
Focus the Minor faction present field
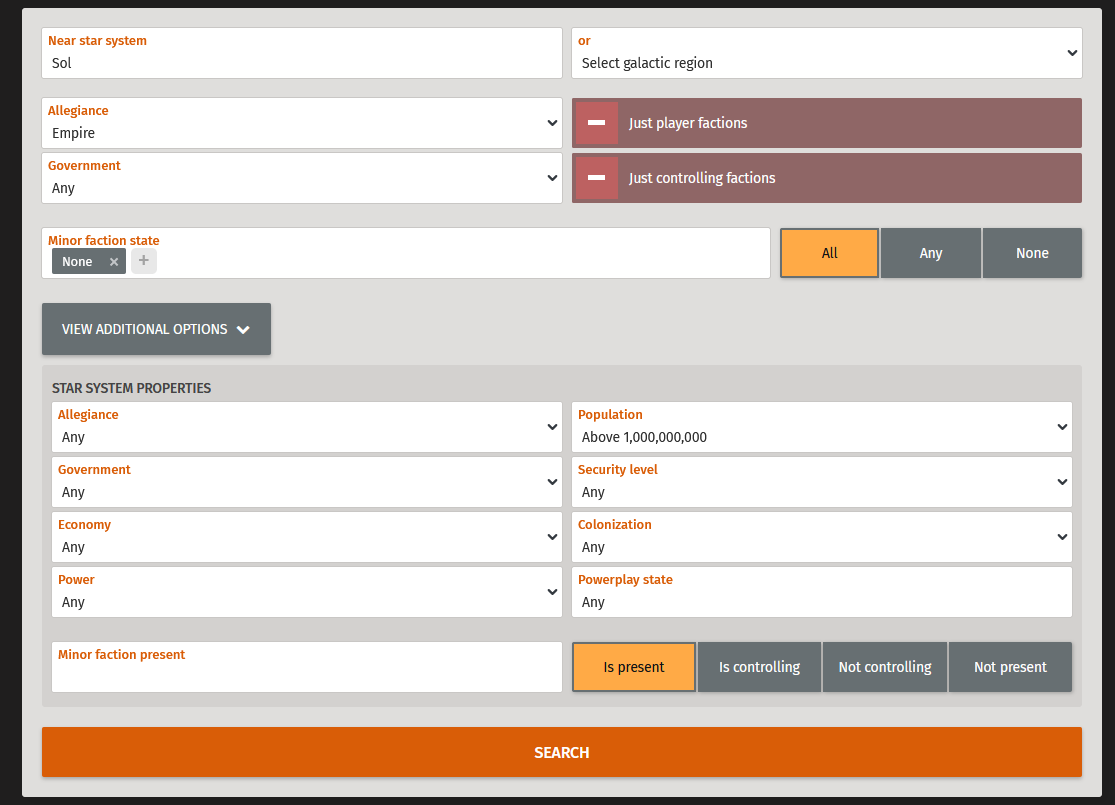(306, 667)
